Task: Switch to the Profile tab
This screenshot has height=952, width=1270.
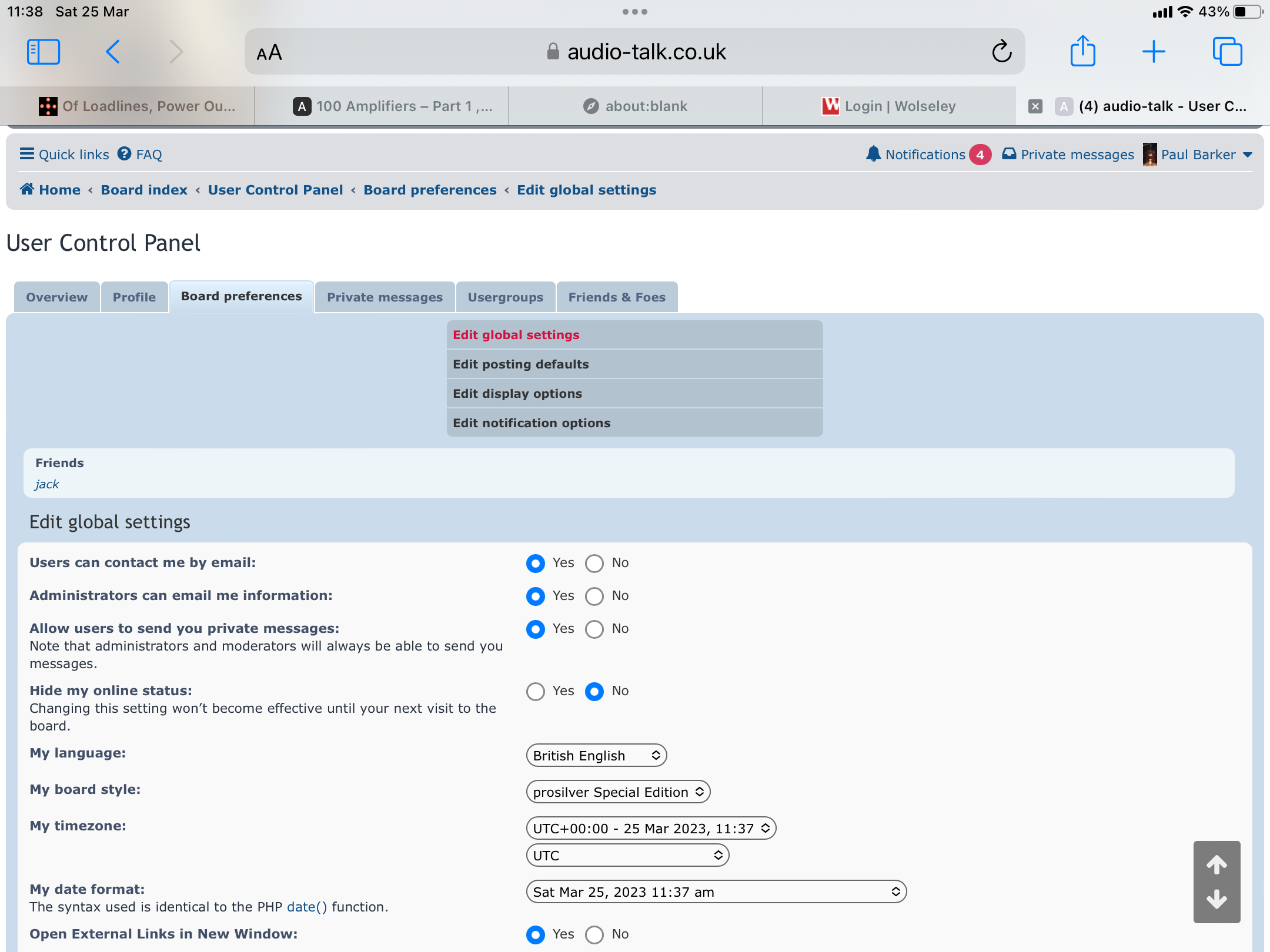Action: point(134,297)
